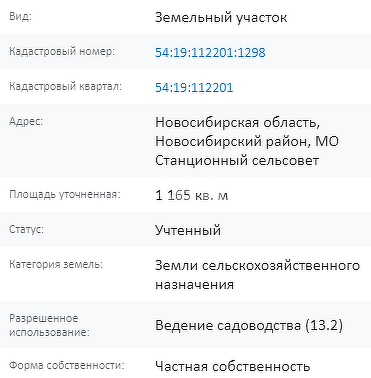Select 'Земли сельскохозяйственного назначения' value
This screenshot has height=378, width=371.
click(258, 275)
